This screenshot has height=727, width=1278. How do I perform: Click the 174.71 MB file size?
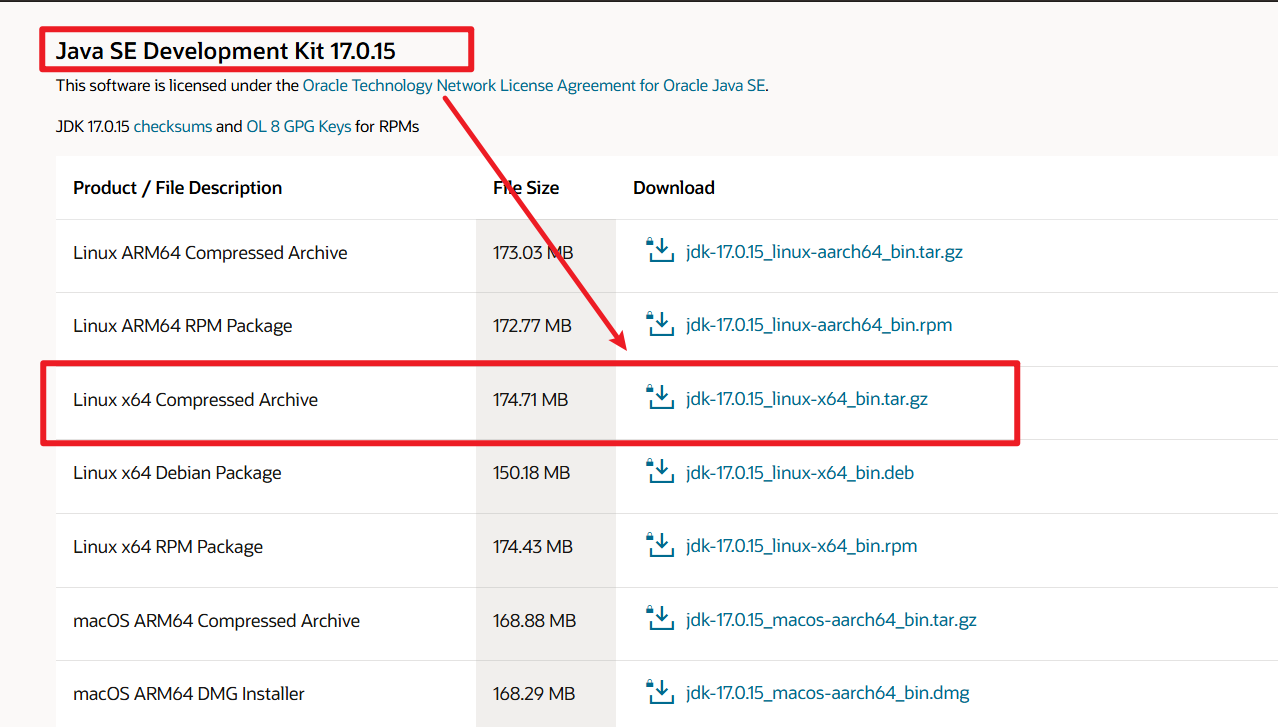[530, 400]
